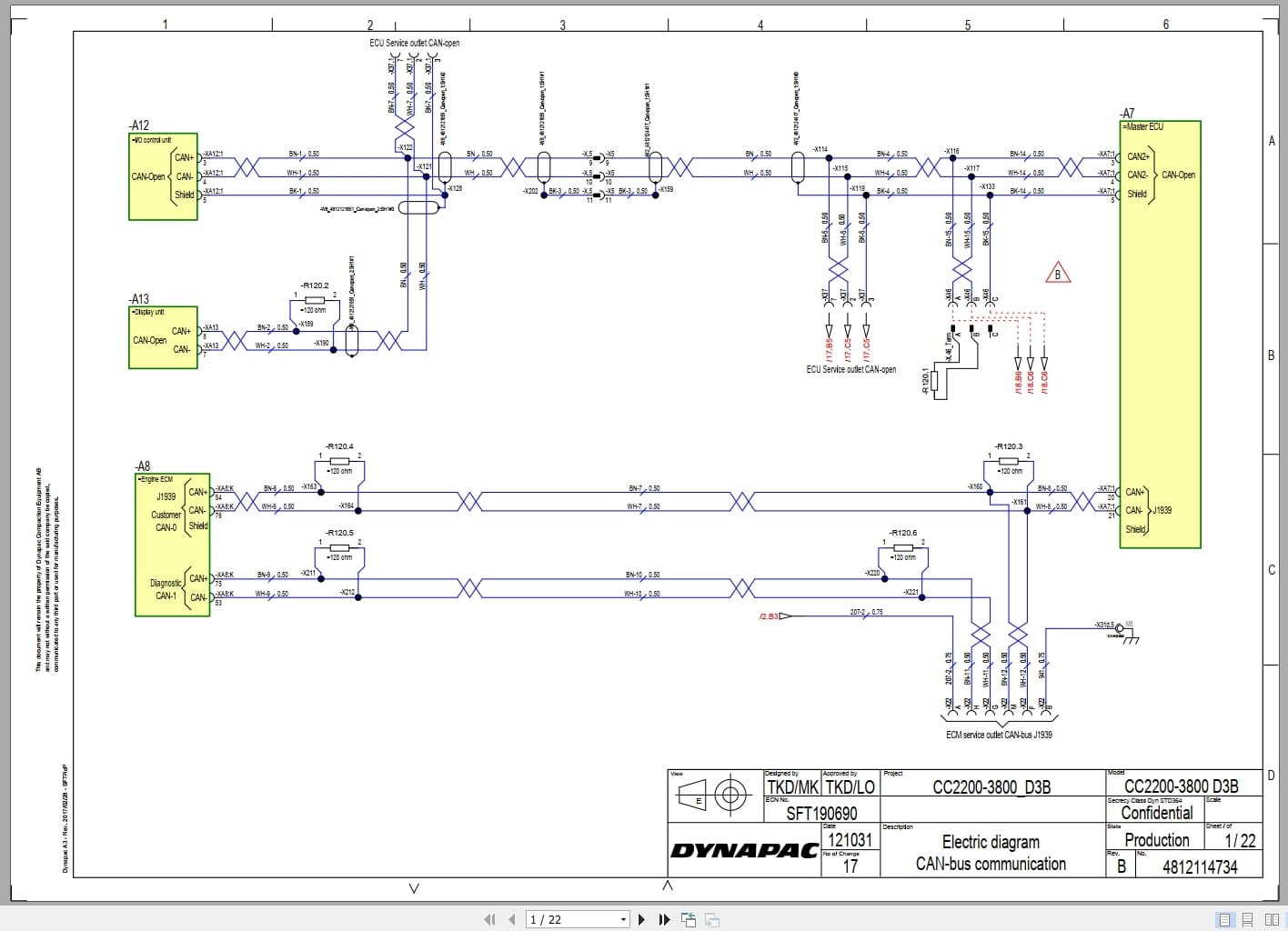Click designer initials TKD/MK

click(x=793, y=787)
